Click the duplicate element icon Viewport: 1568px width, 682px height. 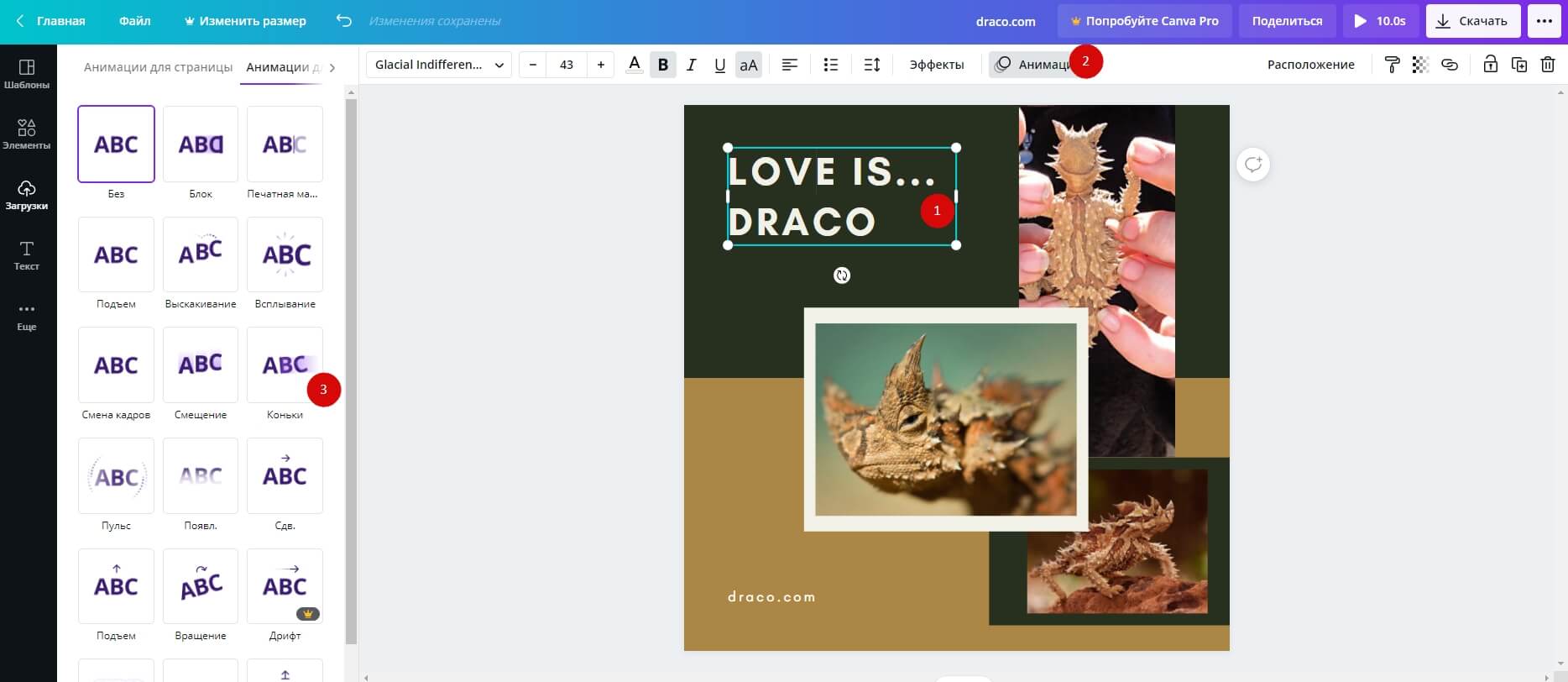coord(1519,65)
